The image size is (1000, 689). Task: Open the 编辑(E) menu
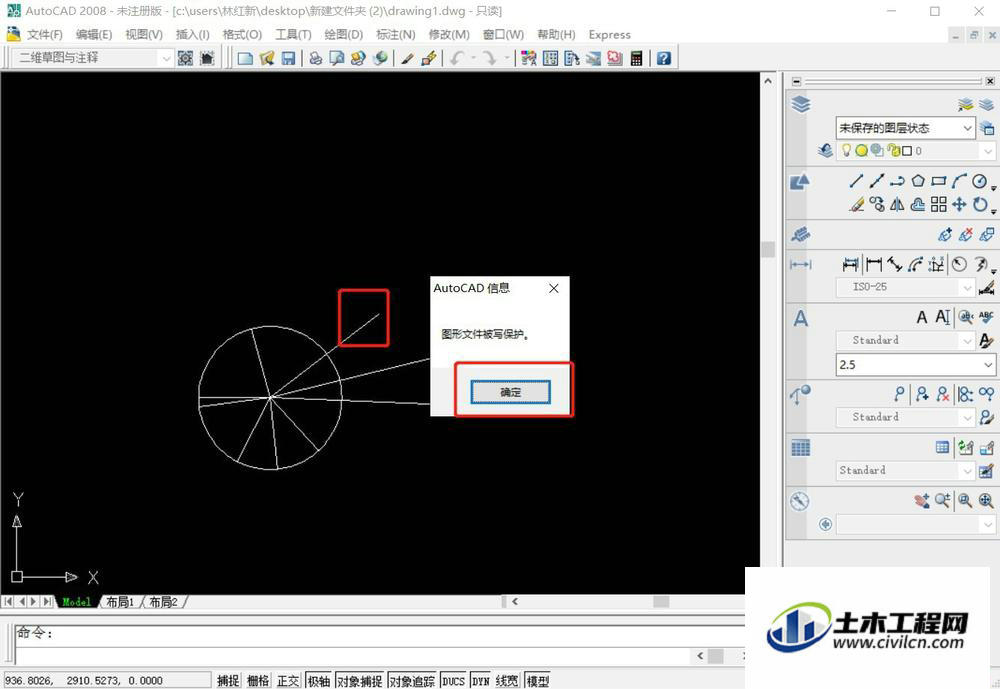click(94, 34)
